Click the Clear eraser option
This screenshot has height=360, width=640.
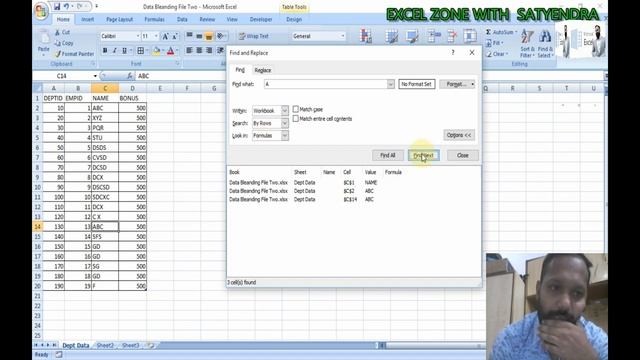[x=497, y=53]
